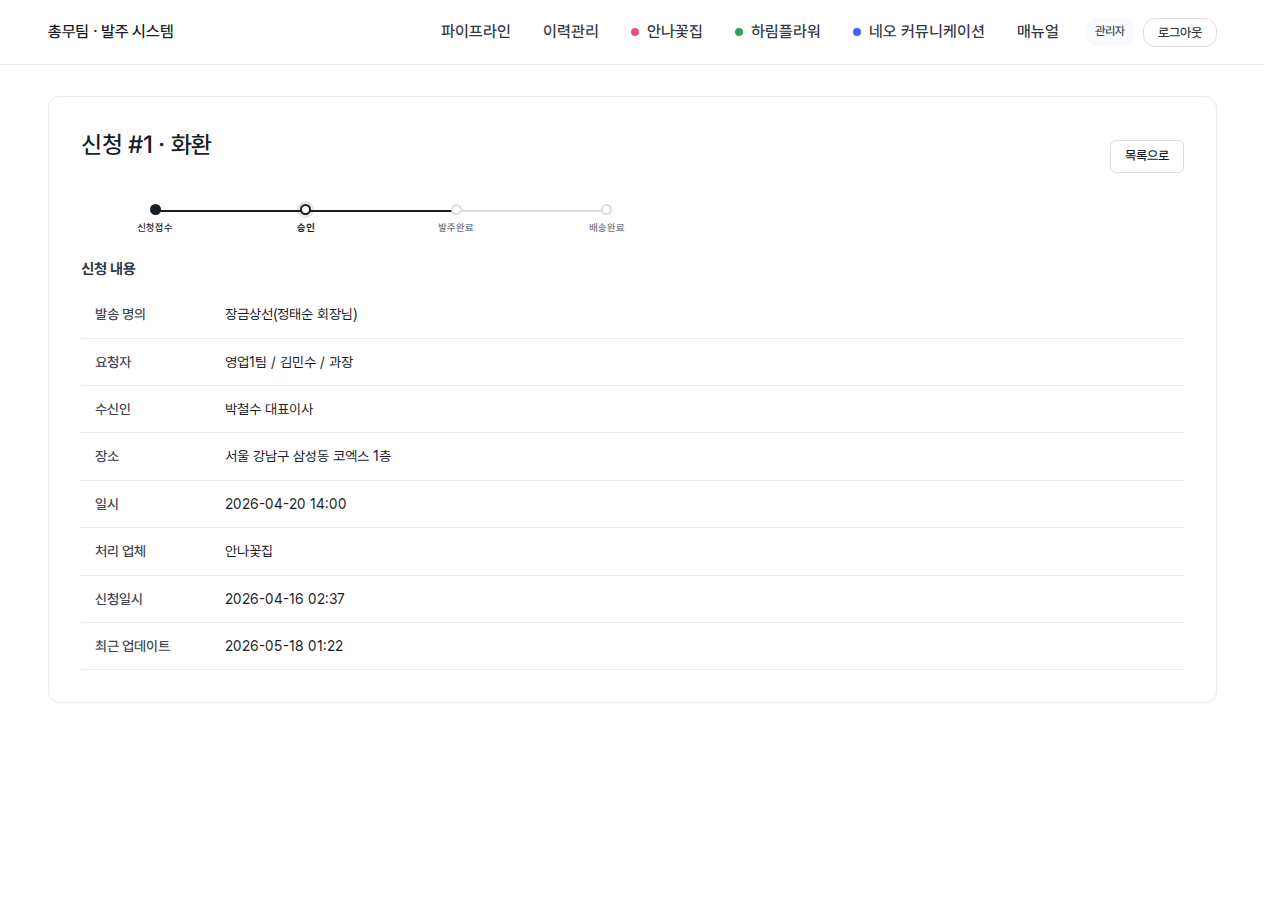Open the 하림플라워 vendor link
1280x900 pixels.
[x=778, y=31]
